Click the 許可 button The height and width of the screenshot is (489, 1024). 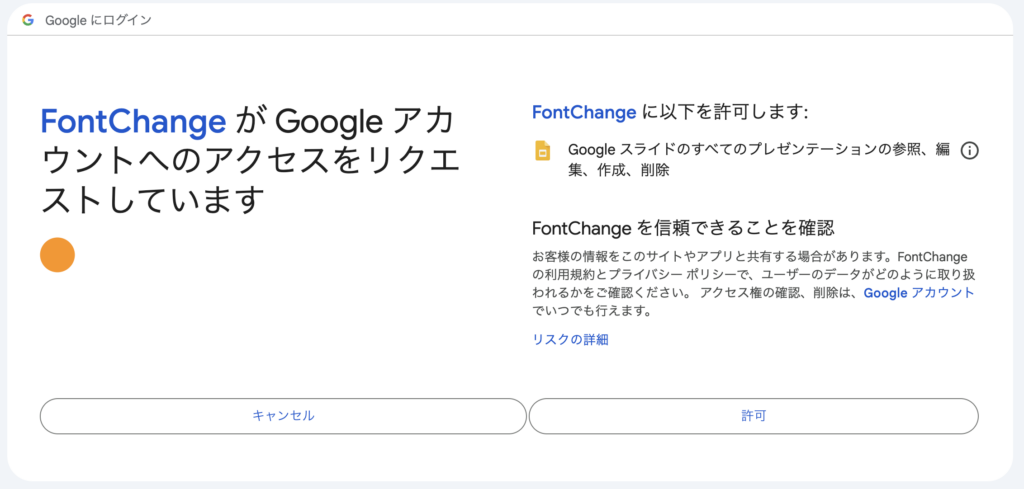tap(753, 416)
